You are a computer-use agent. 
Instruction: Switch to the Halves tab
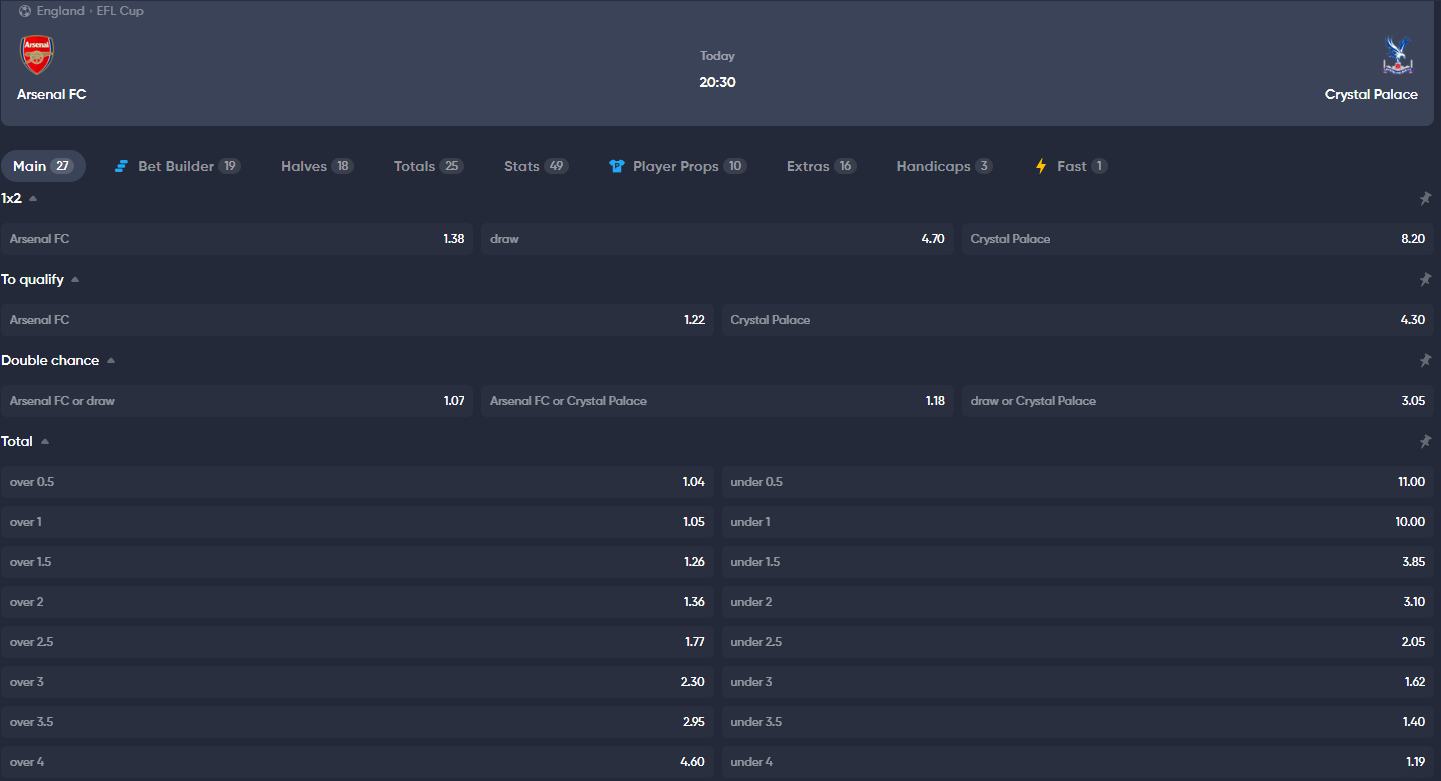317,166
